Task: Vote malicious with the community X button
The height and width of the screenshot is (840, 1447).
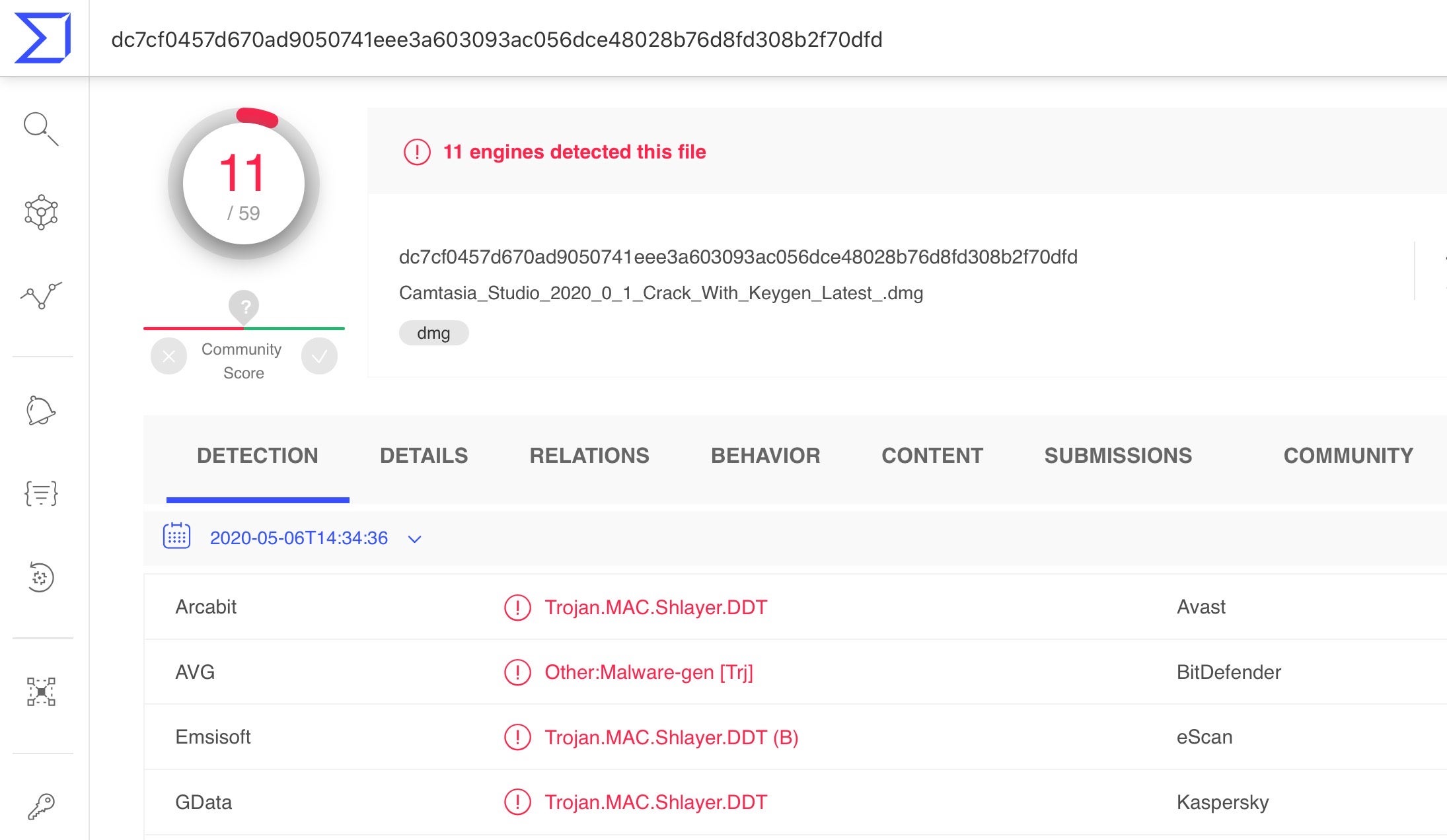Action: [x=168, y=357]
